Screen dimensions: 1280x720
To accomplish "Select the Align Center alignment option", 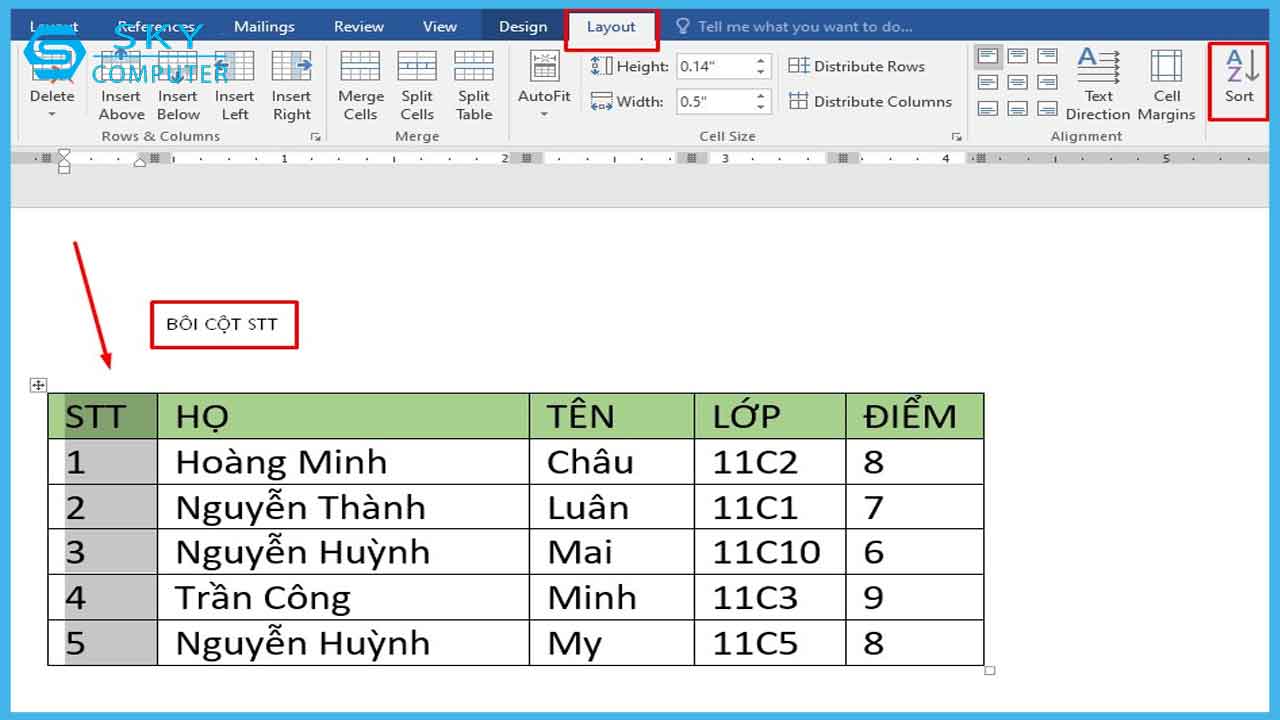I will [1018, 82].
